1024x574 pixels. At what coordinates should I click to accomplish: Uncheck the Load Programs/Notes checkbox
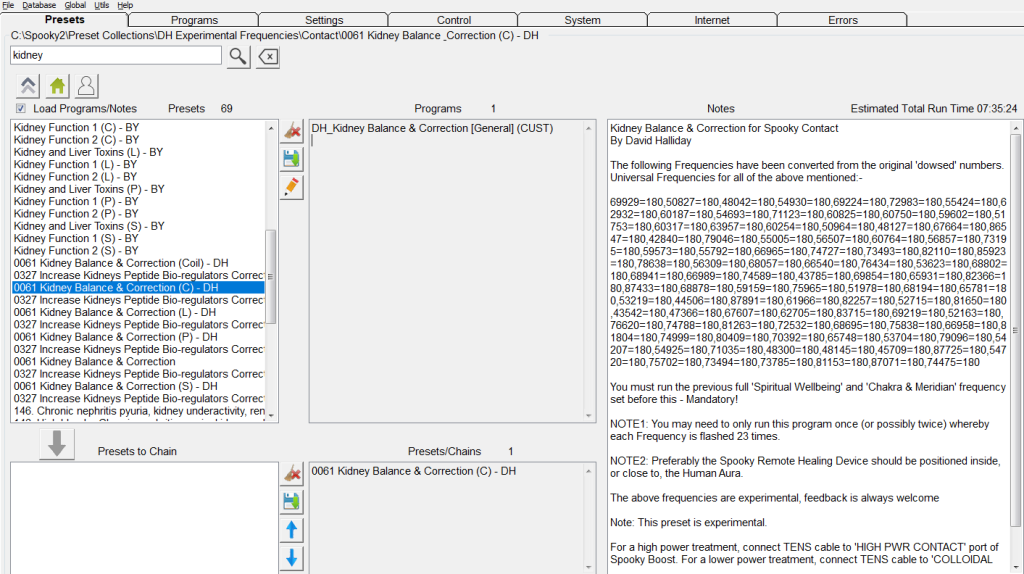point(21,108)
